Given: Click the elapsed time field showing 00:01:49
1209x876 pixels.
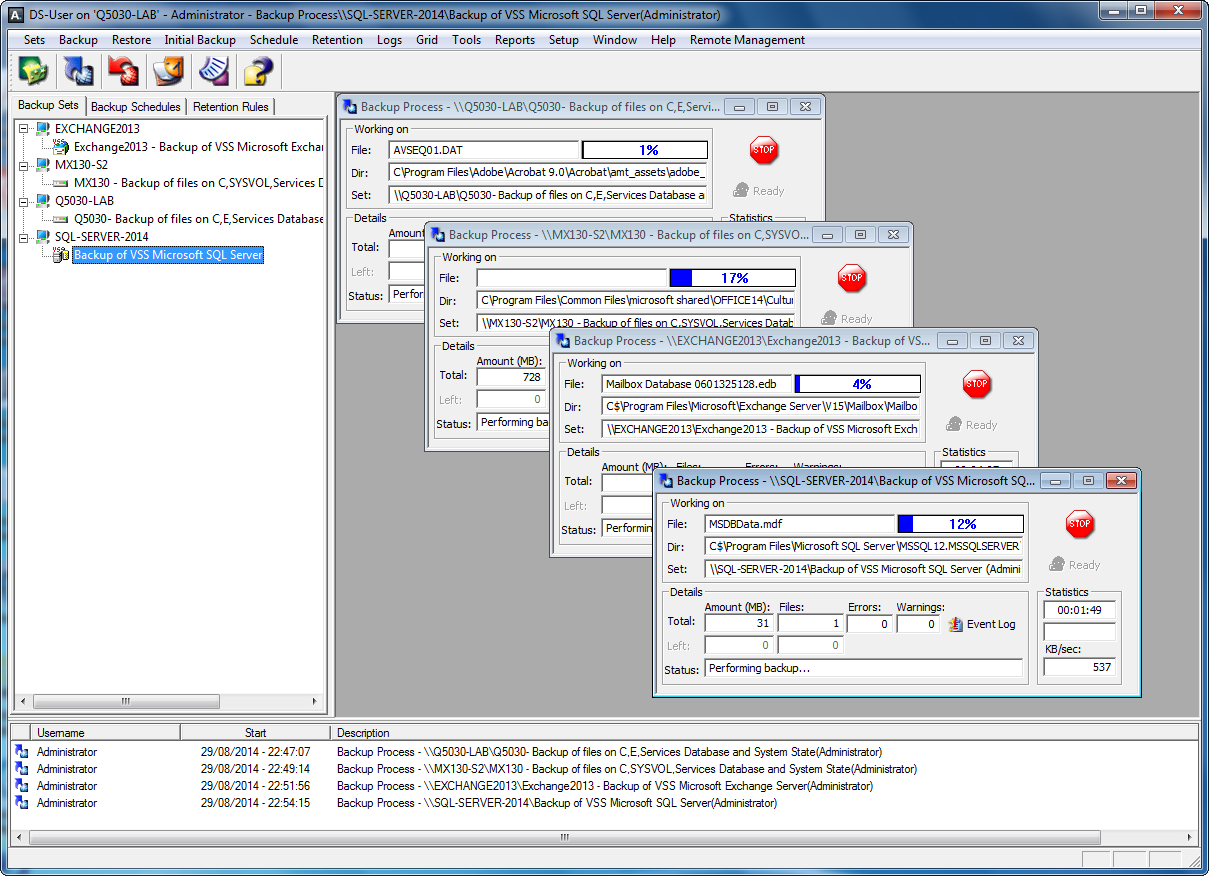Looking at the screenshot, I should tap(1079, 610).
